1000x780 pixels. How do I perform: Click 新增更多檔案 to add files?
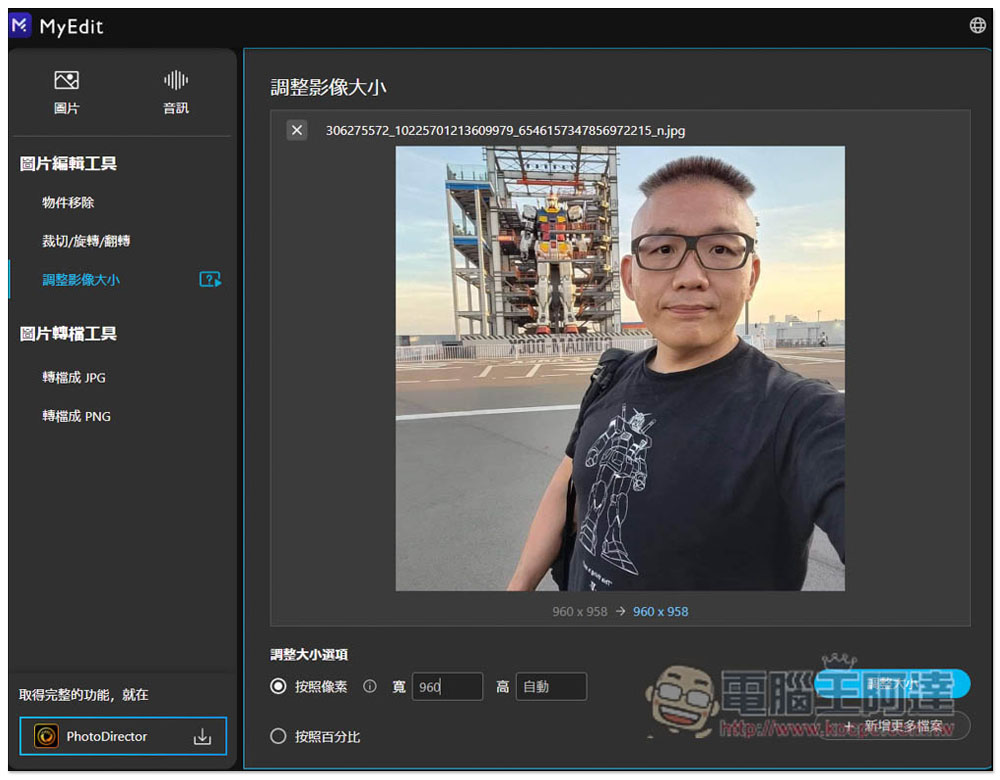897,727
